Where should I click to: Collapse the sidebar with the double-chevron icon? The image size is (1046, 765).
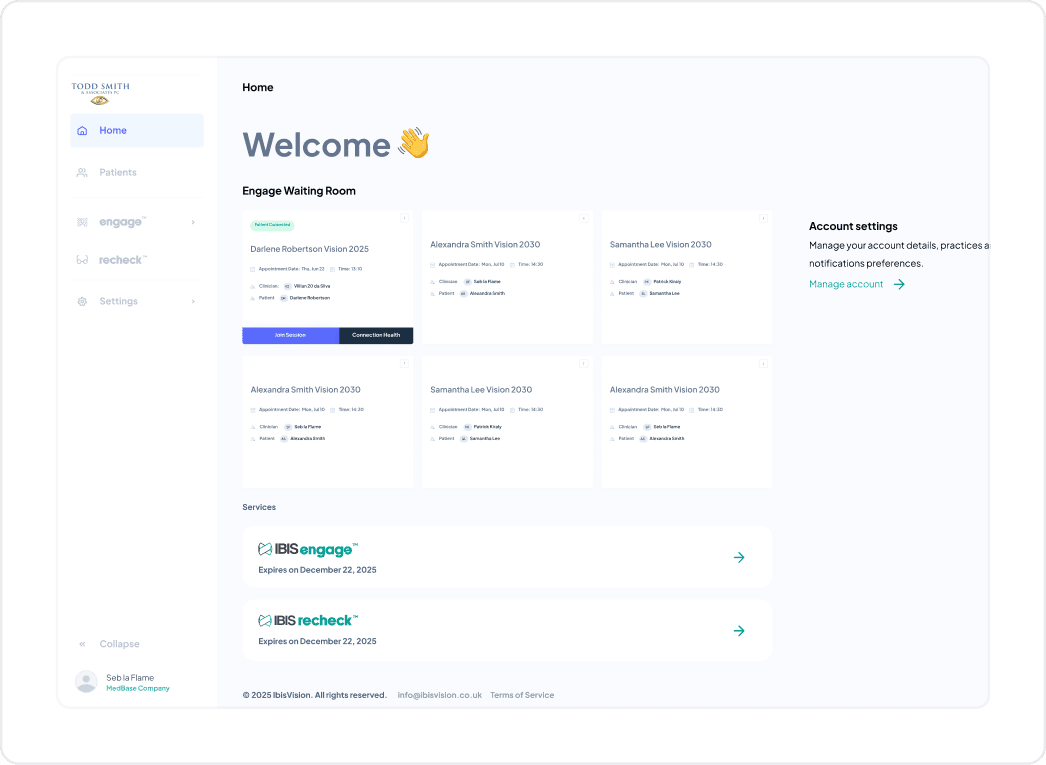(x=82, y=644)
